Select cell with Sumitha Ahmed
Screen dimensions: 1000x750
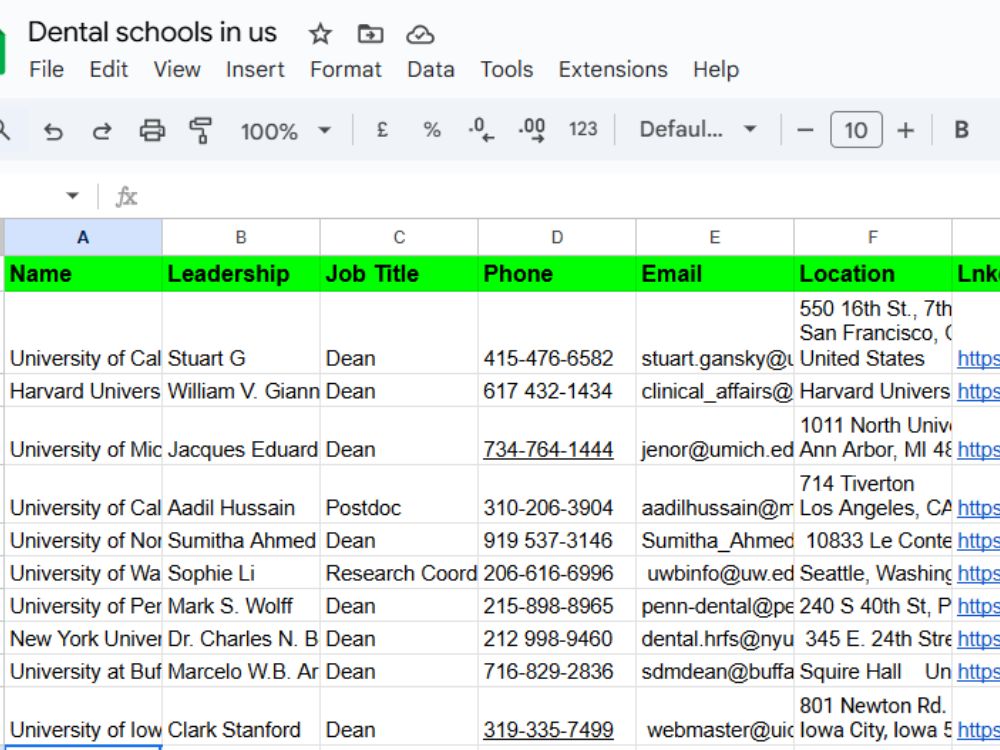click(241, 540)
